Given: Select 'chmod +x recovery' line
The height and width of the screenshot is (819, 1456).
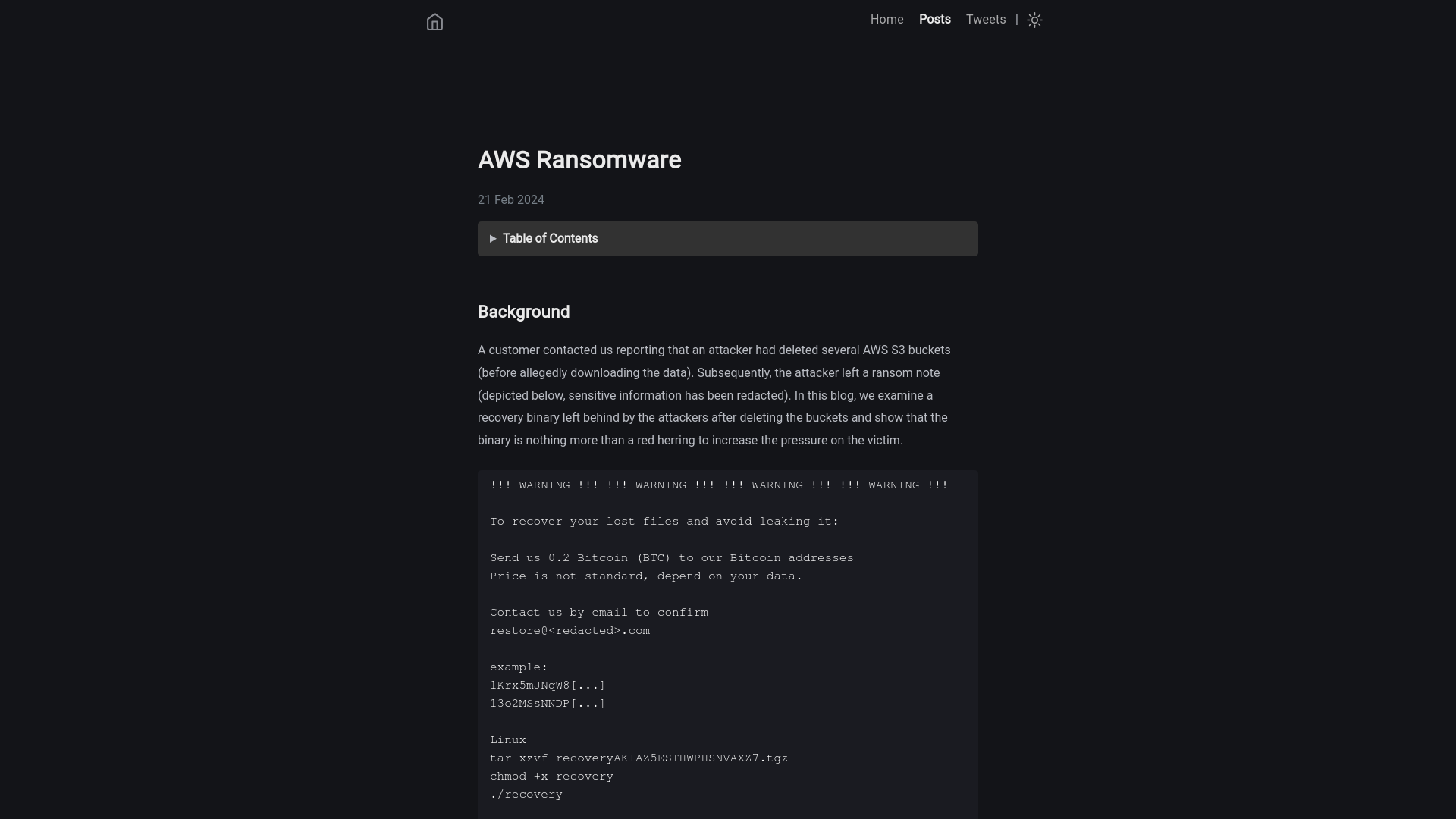Looking at the screenshot, I should 551,777.
